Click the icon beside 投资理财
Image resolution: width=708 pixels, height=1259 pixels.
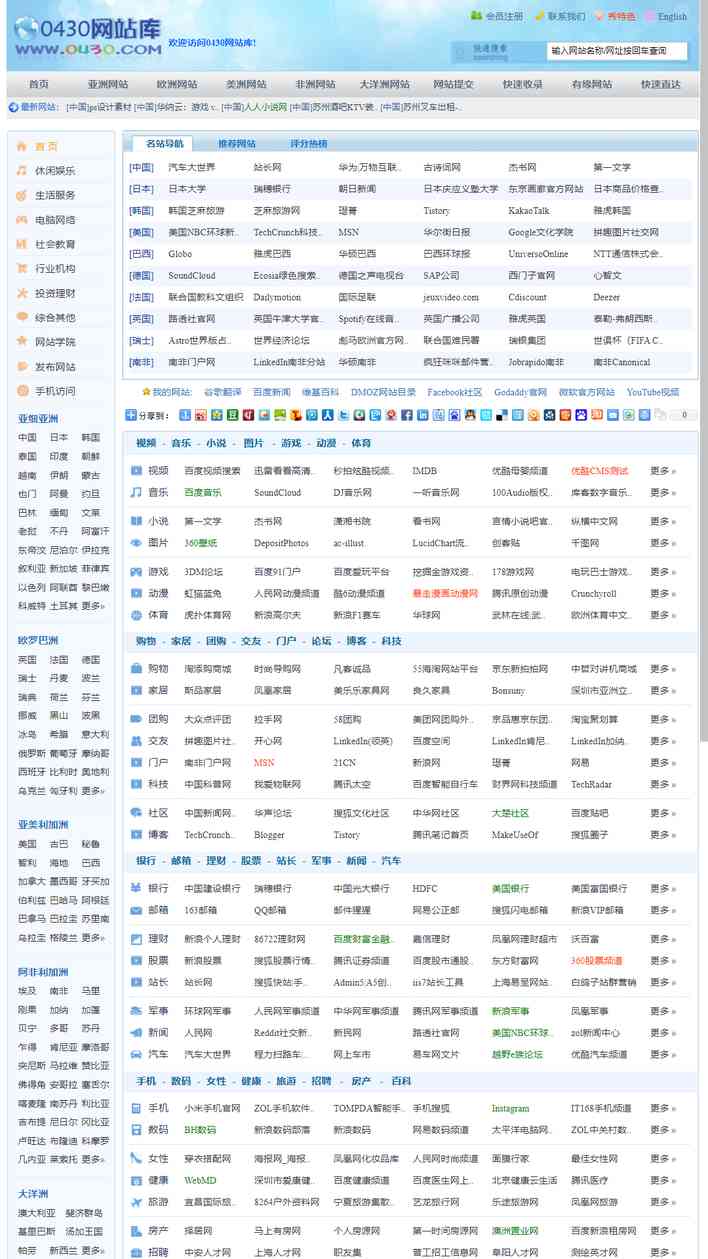(x=21, y=293)
